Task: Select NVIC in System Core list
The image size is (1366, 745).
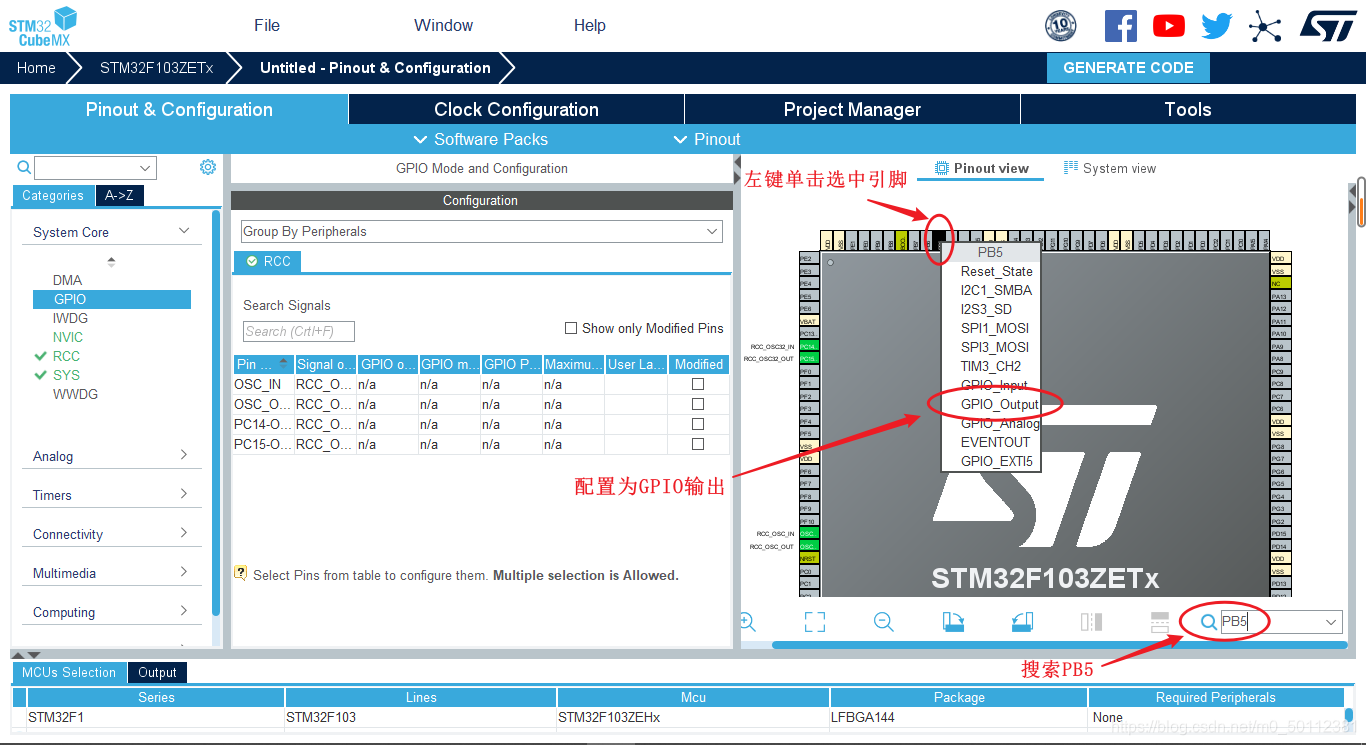Action: click(68, 337)
